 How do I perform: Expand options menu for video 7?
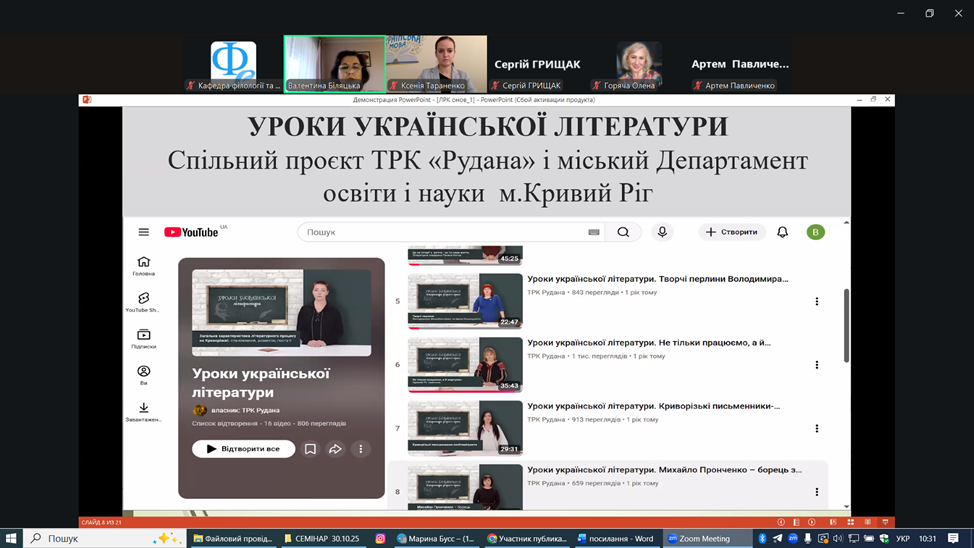tap(817, 428)
